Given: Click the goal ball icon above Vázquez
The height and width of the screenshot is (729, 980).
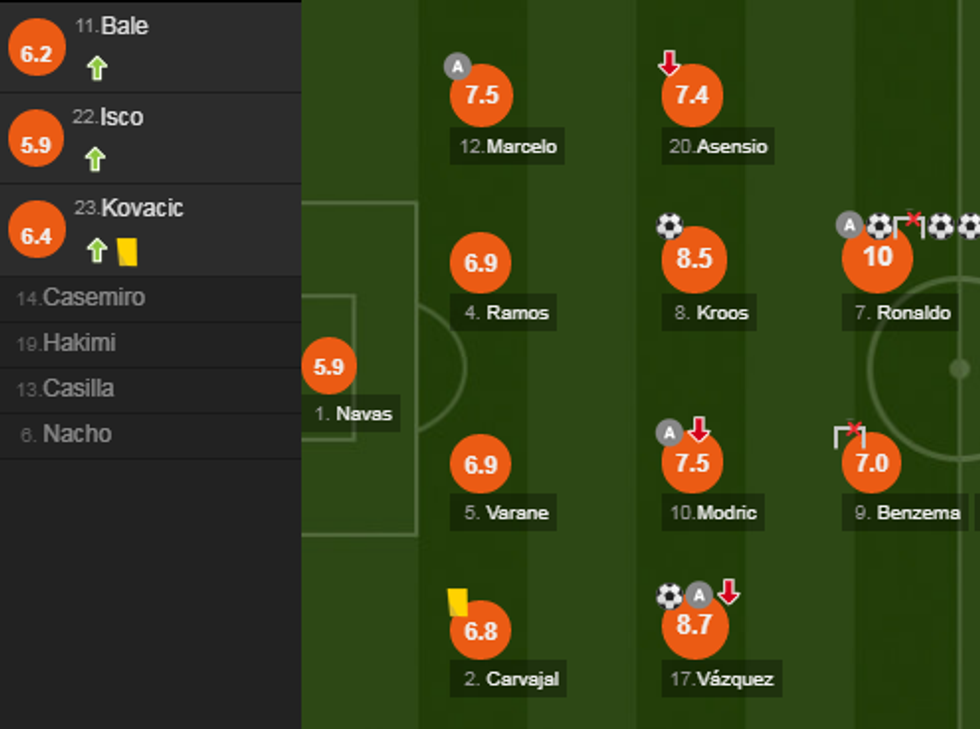Looking at the screenshot, I should 669,596.
